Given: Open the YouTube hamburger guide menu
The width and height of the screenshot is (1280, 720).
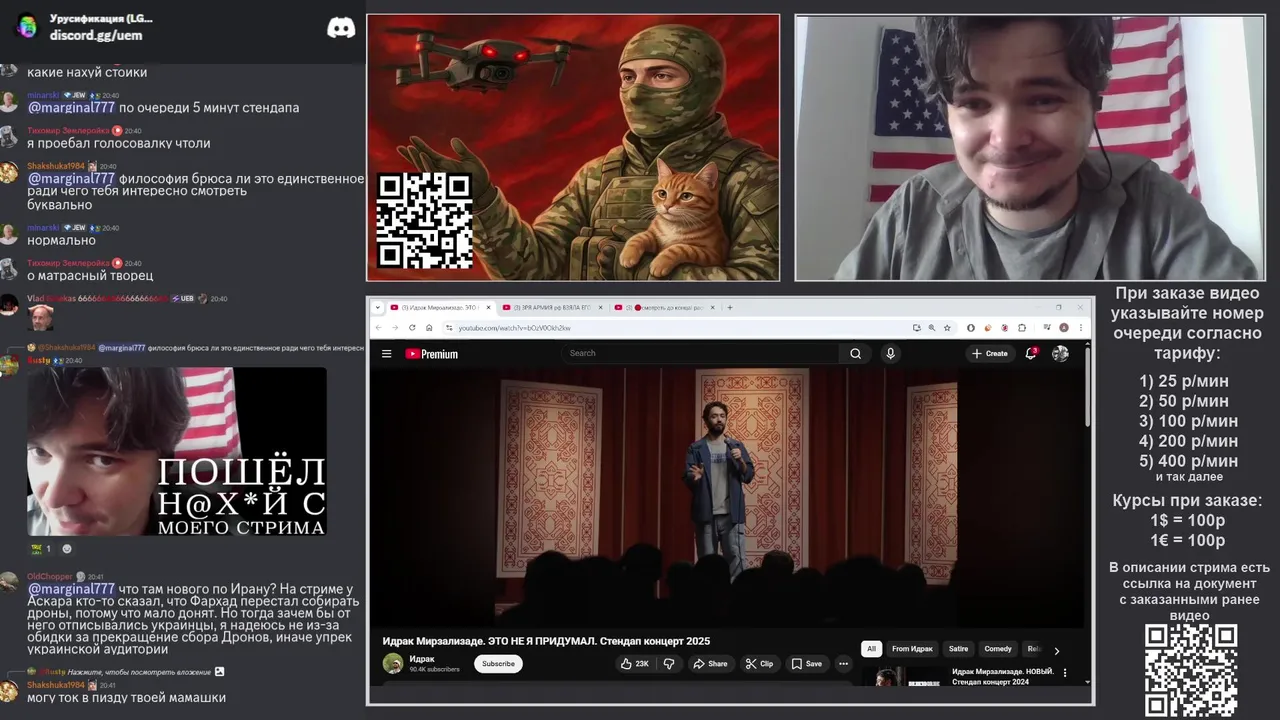Looking at the screenshot, I should click(x=386, y=353).
